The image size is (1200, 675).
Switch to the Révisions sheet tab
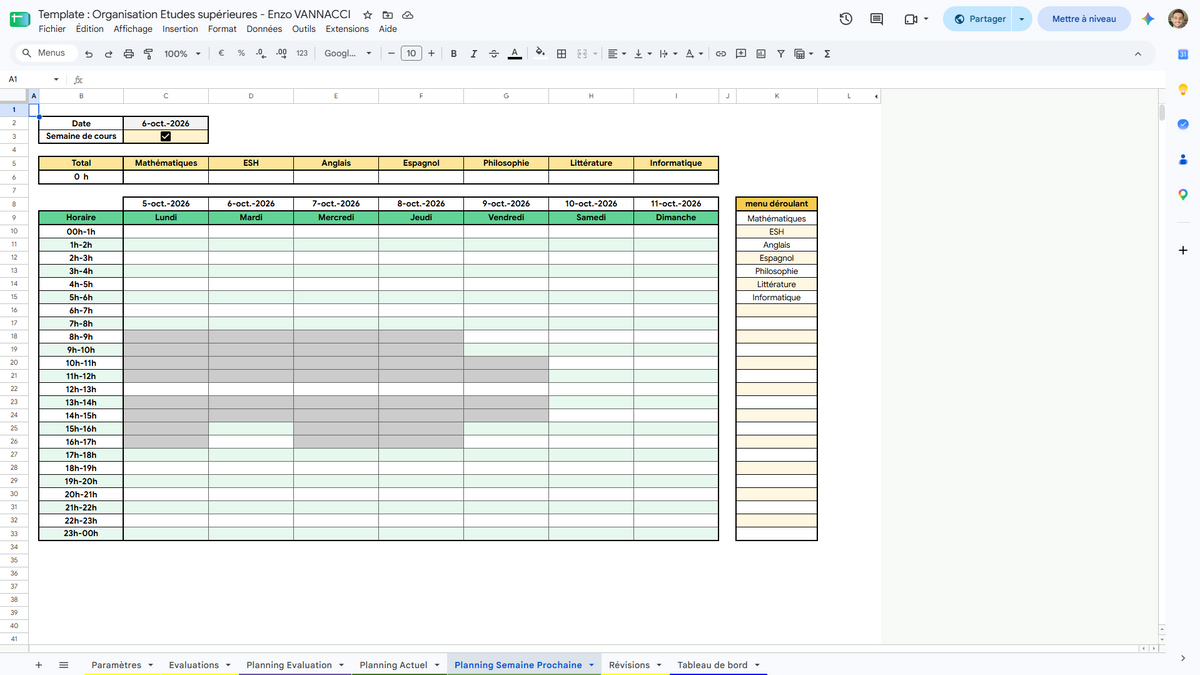629,665
